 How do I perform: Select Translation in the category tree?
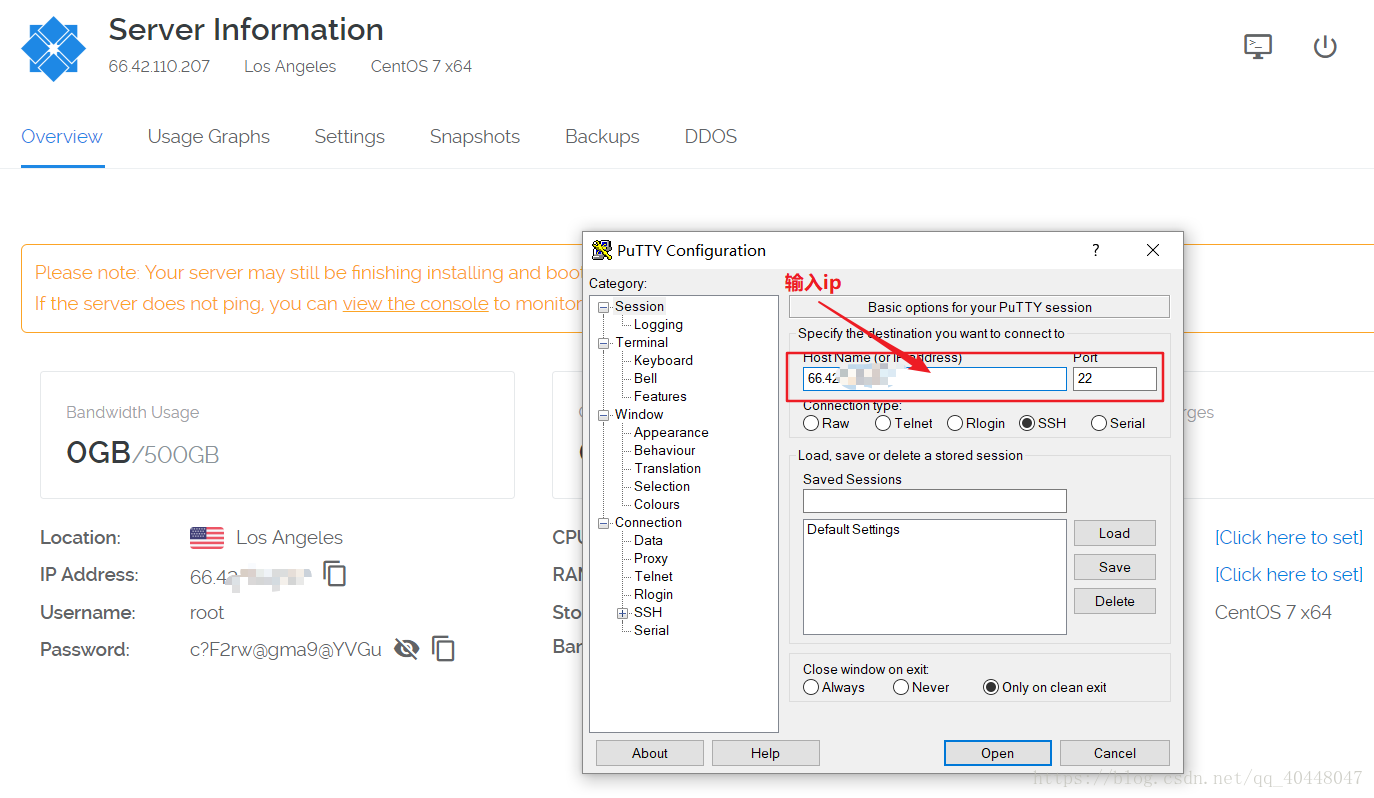point(667,469)
